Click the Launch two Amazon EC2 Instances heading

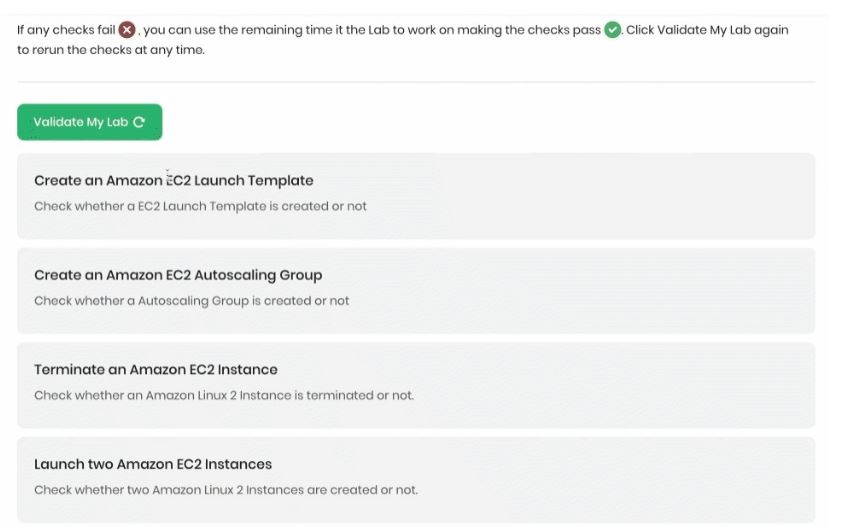point(153,464)
